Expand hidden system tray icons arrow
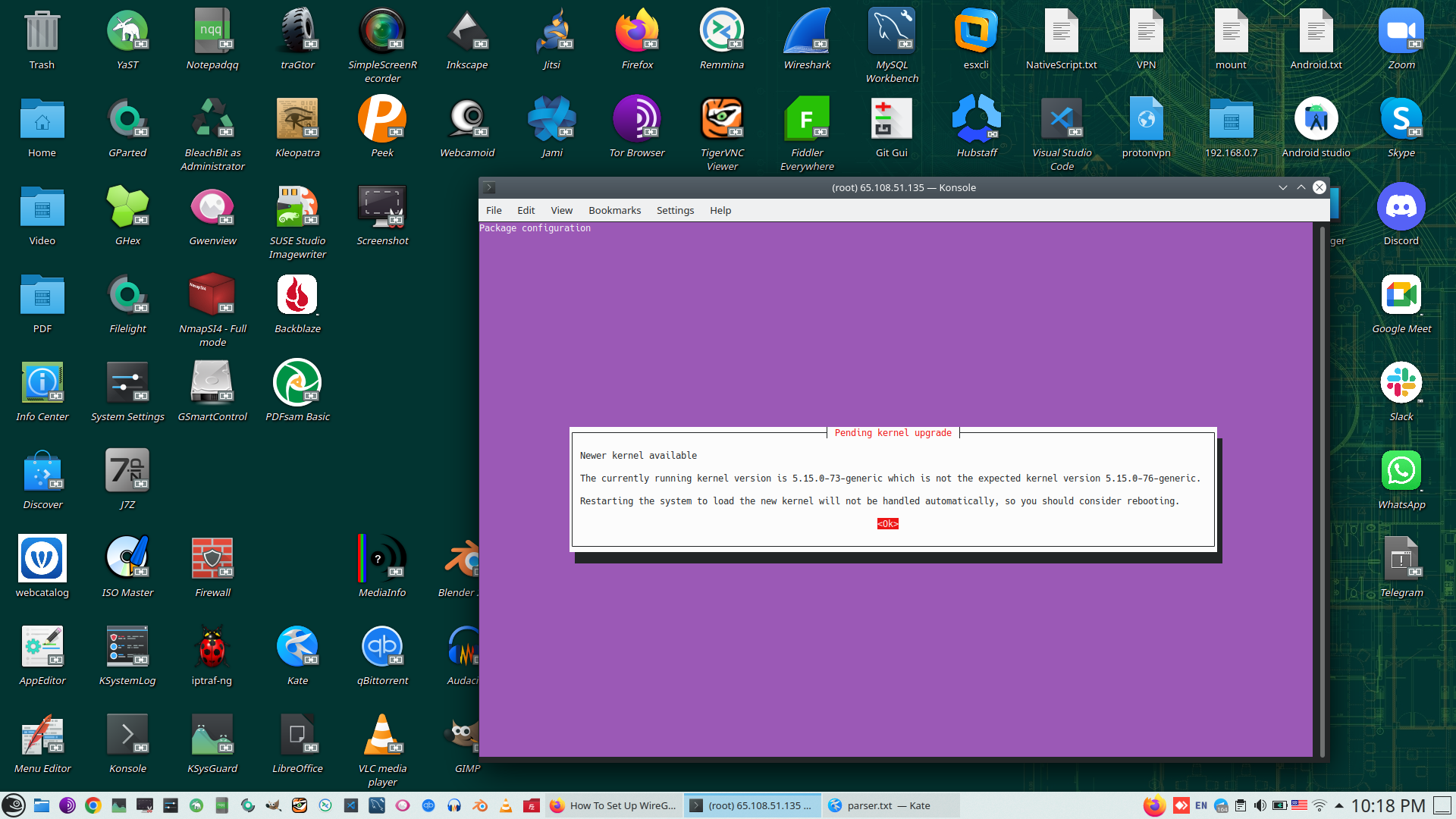Screen dimensions: 1456x819 pos(1339,805)
